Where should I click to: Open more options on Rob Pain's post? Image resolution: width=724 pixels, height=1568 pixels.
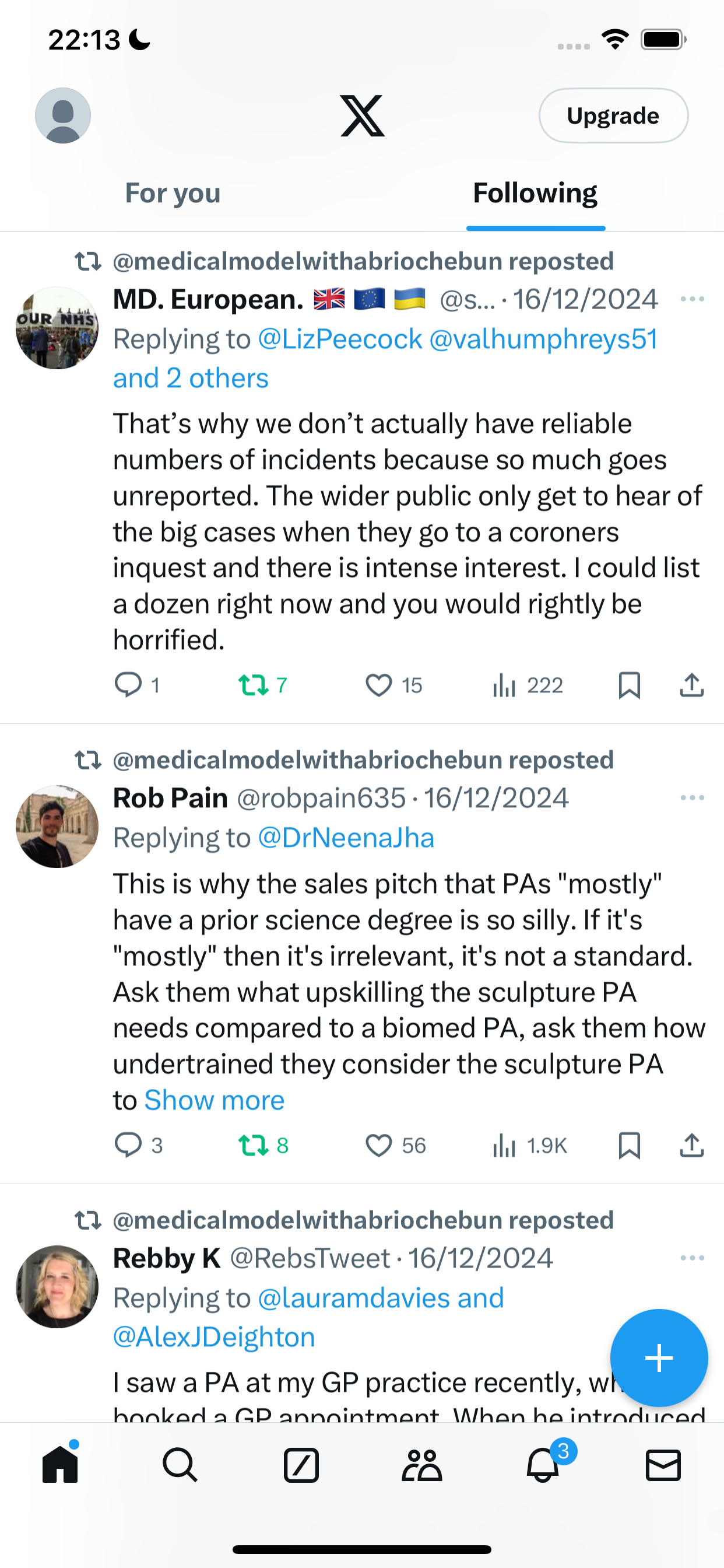[693, 797]
